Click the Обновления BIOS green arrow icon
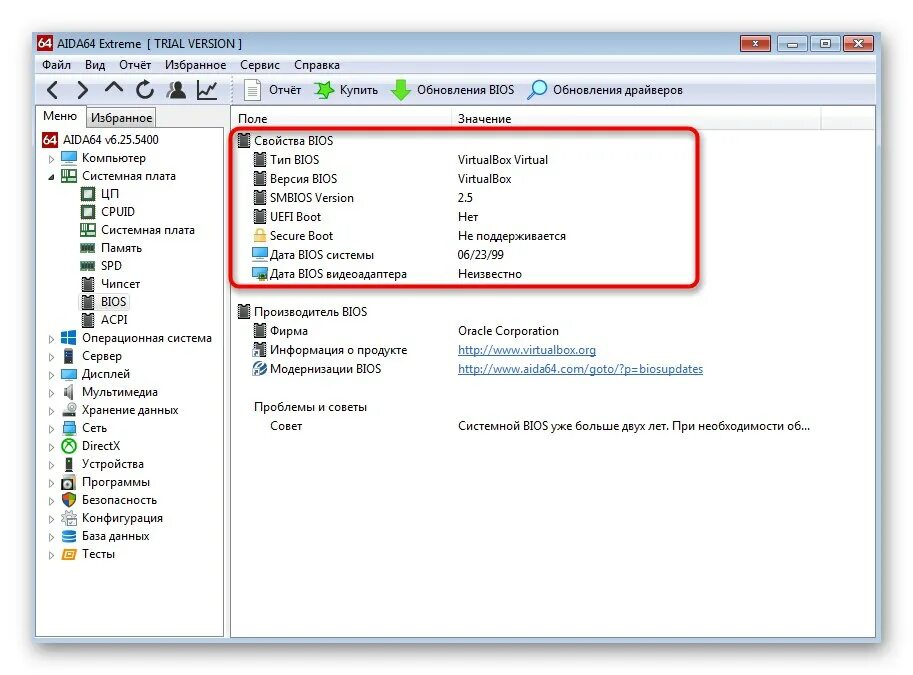The height and width of the screenshot is (675, 913). pos(401,90)
